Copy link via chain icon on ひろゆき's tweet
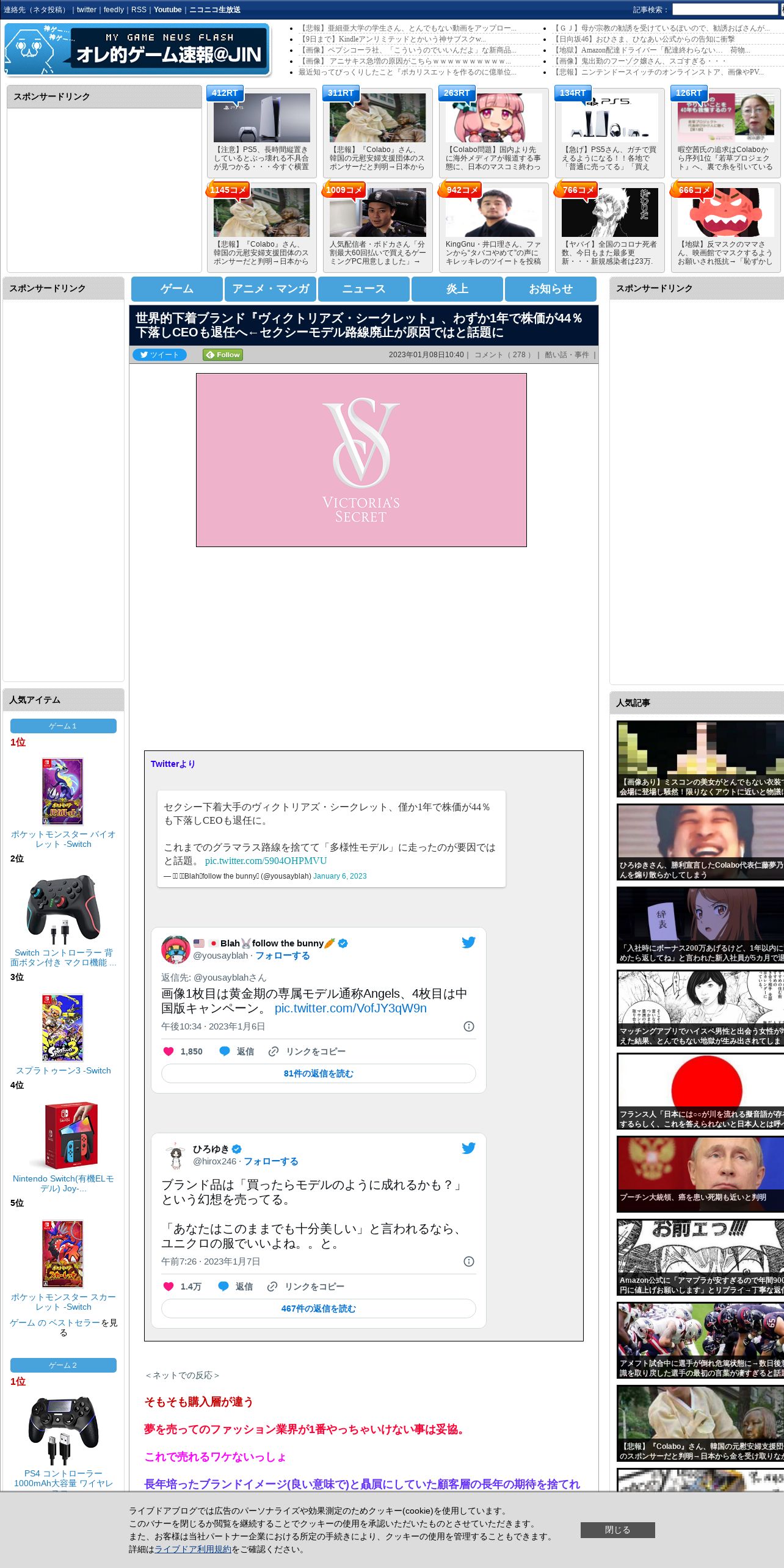The height and width of the screenshot is (1568, 784). [272, 1287]
